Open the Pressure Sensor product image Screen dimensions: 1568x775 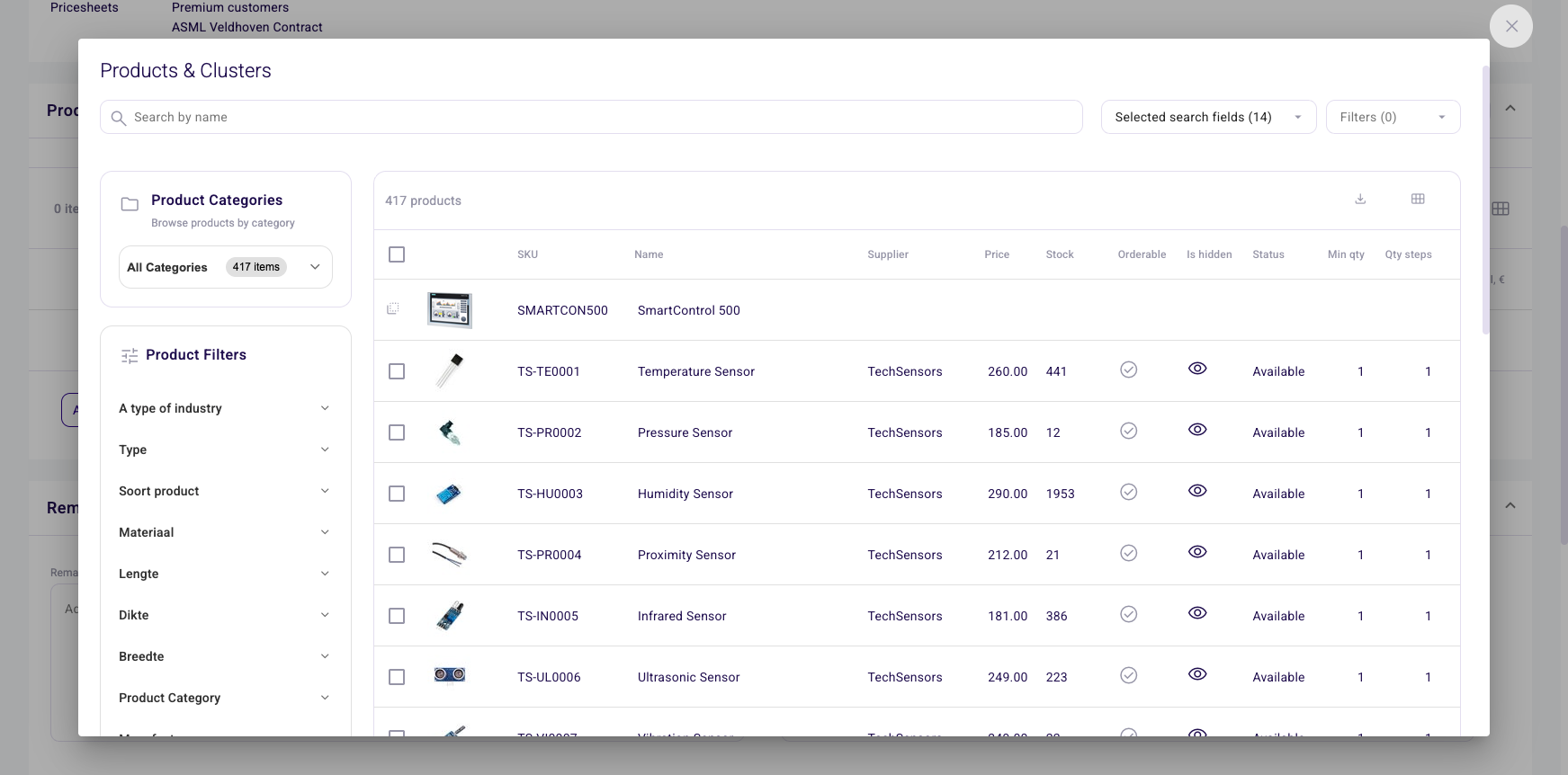[450, 432]
